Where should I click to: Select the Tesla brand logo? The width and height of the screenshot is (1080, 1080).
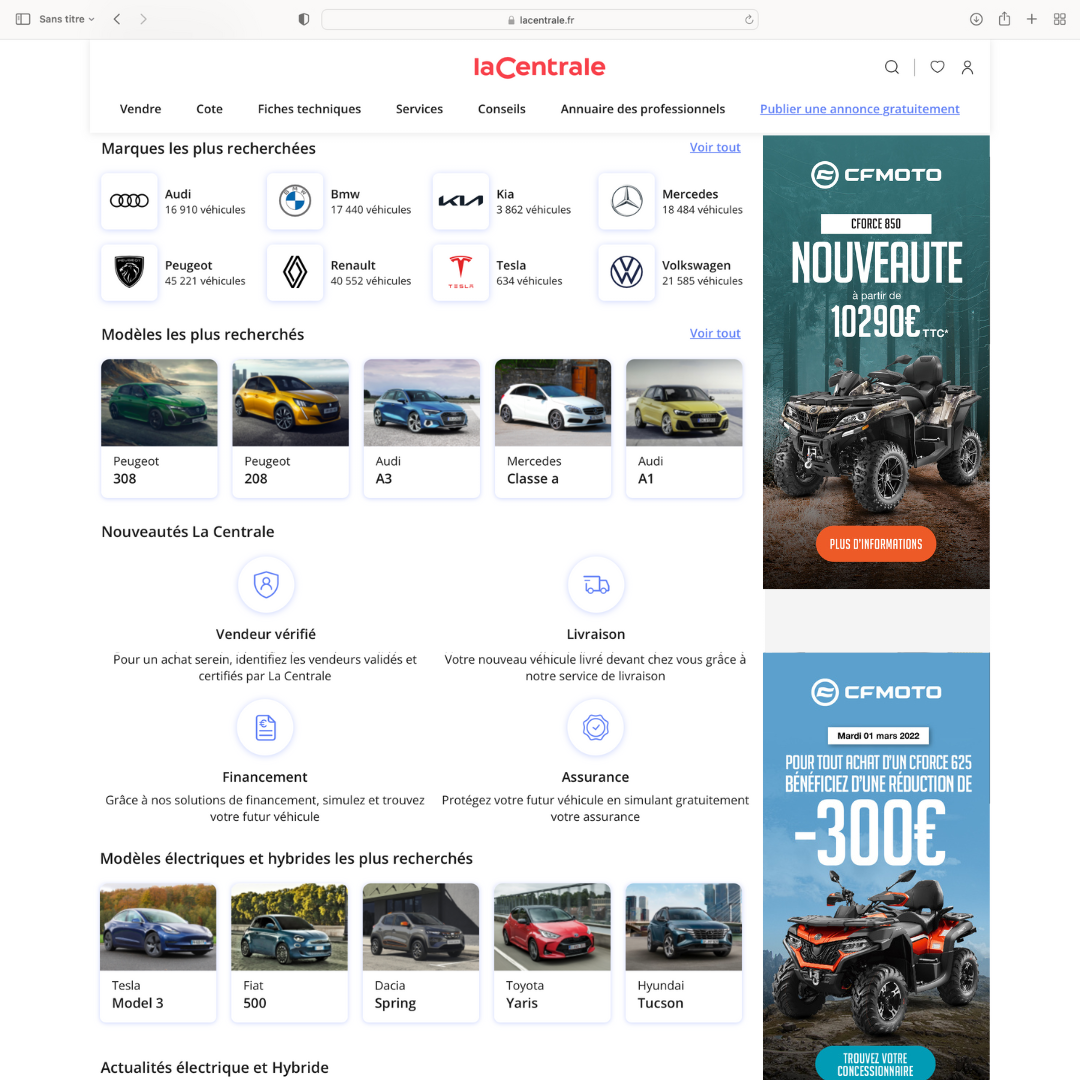(x=461, y=272)
